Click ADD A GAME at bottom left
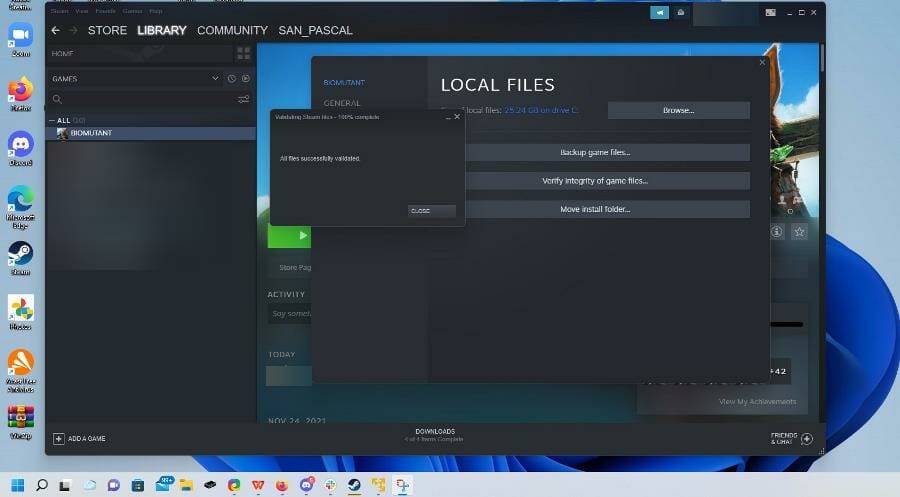This screenshot has height=497, width=900. click(x=79, y=438)
